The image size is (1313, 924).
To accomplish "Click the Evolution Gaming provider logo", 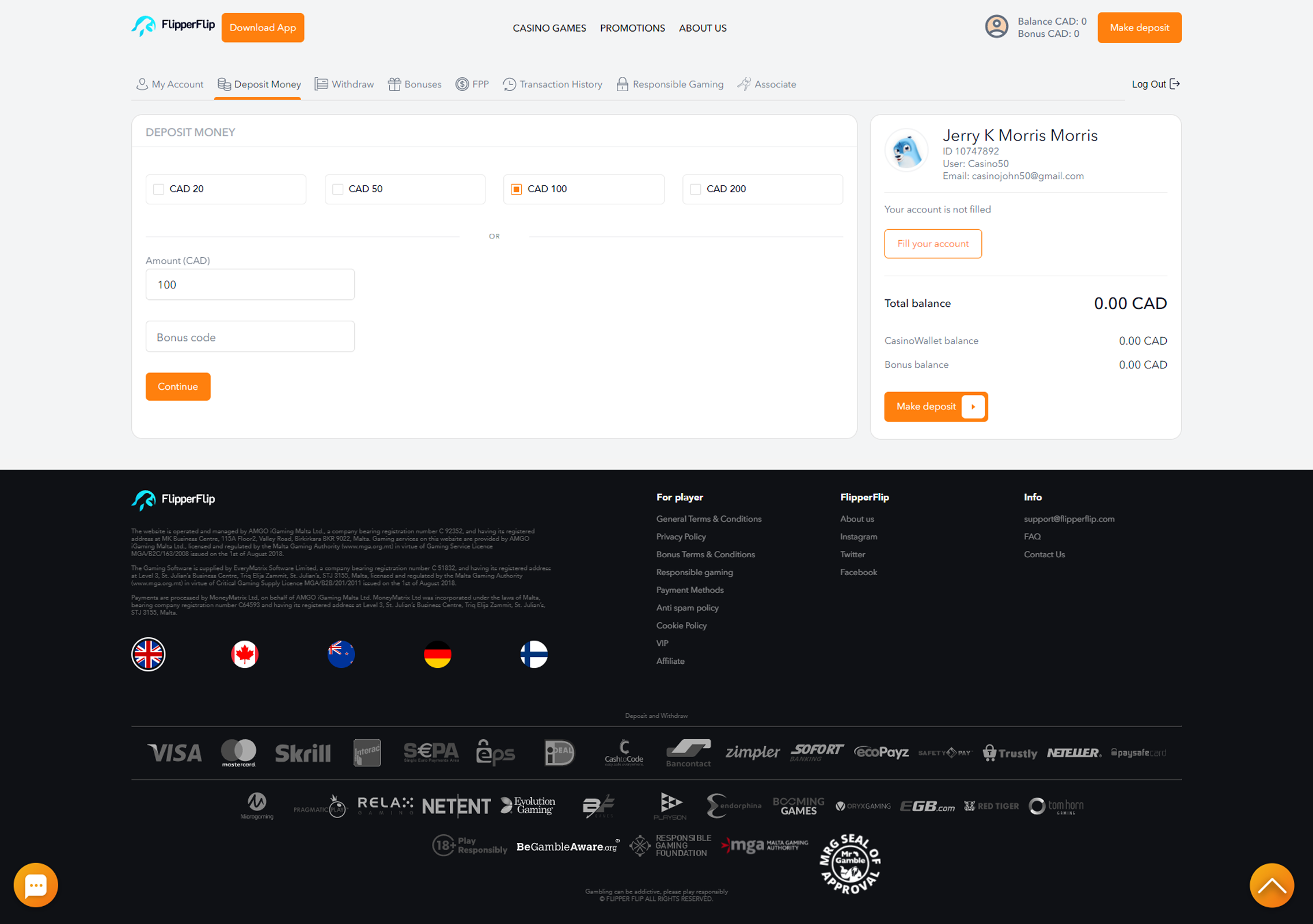I will coord(528,805).
